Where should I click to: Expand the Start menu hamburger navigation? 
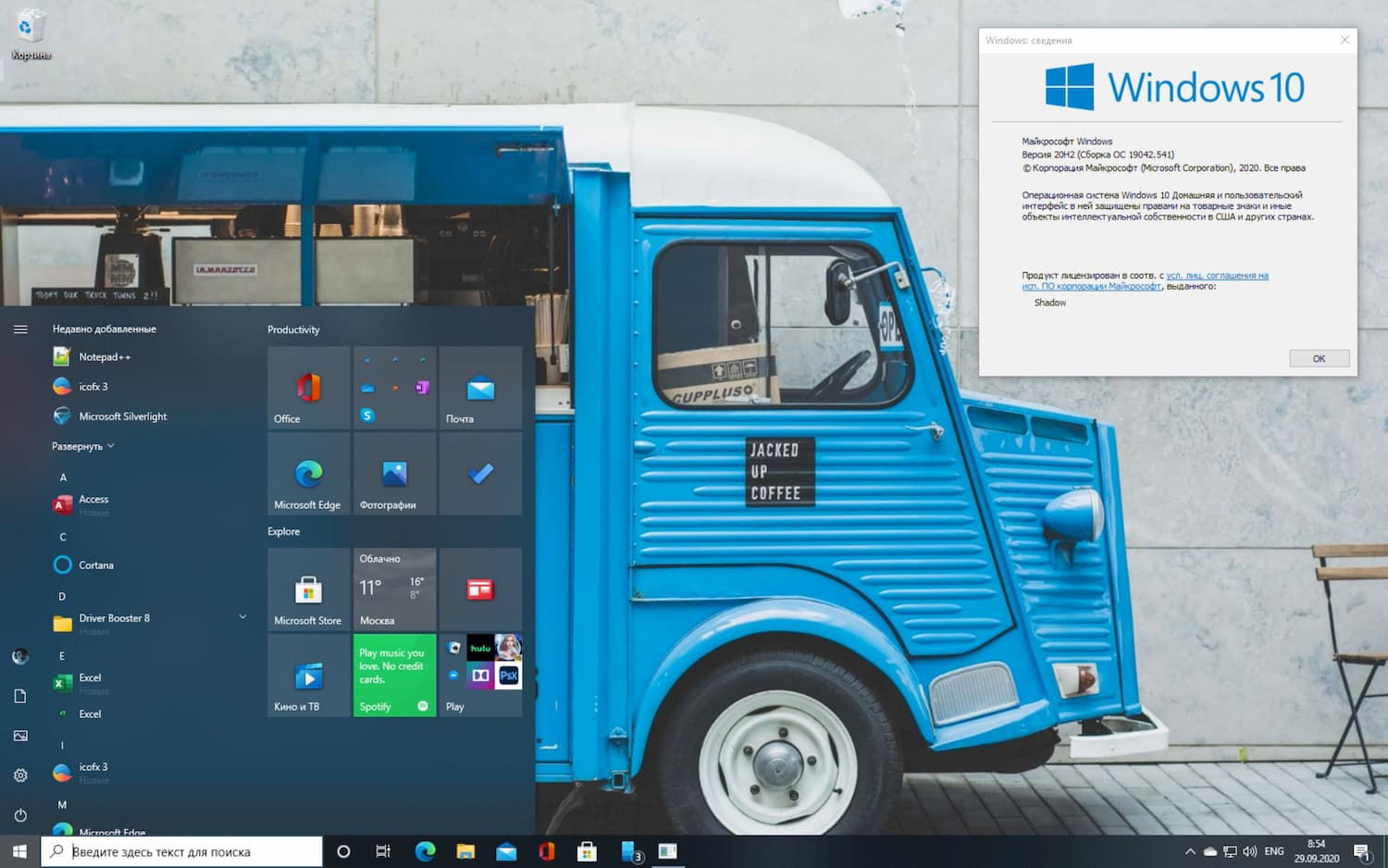click(20, 329)
